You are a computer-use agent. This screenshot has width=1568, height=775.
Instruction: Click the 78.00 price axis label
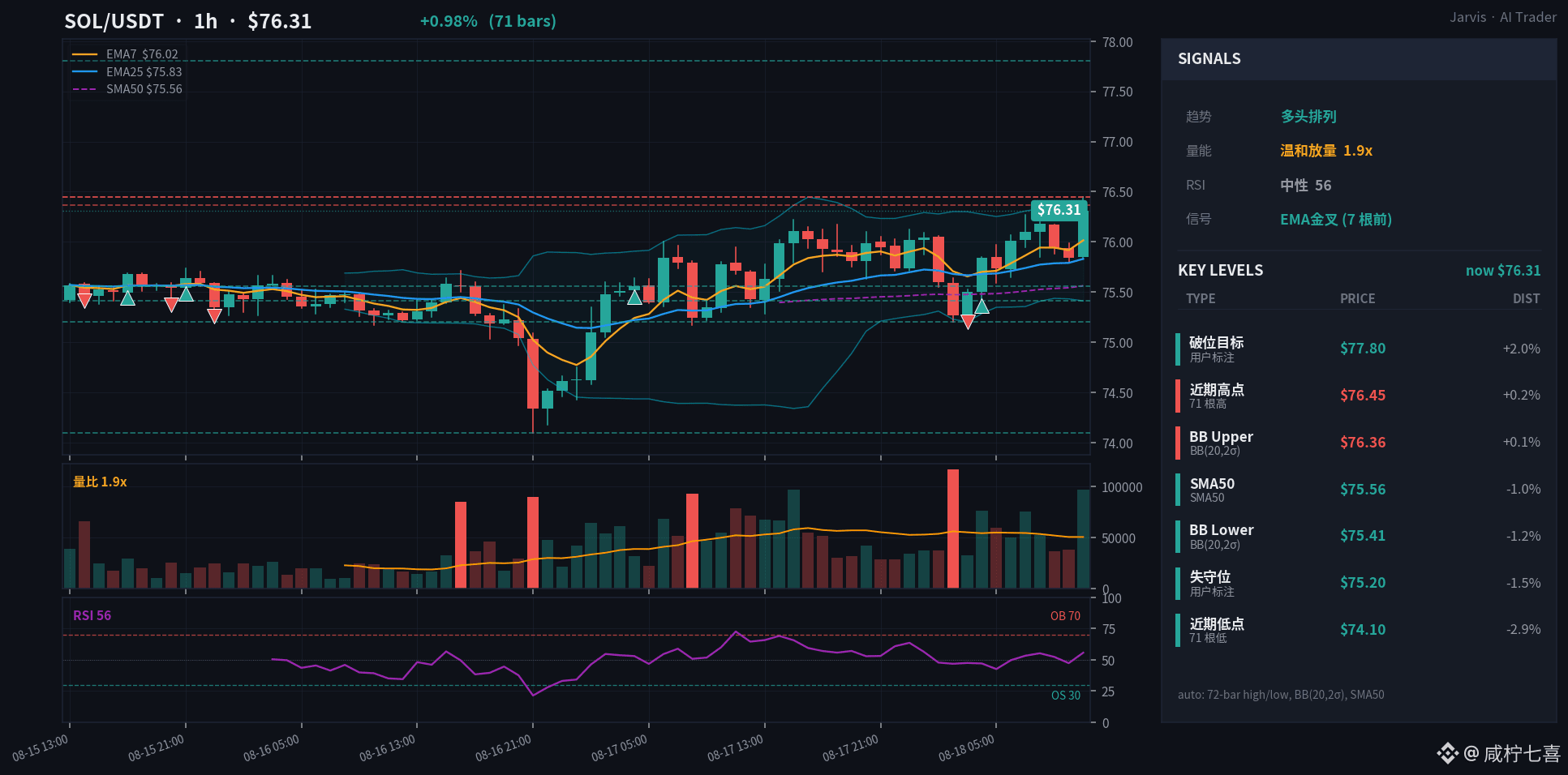1118,42
